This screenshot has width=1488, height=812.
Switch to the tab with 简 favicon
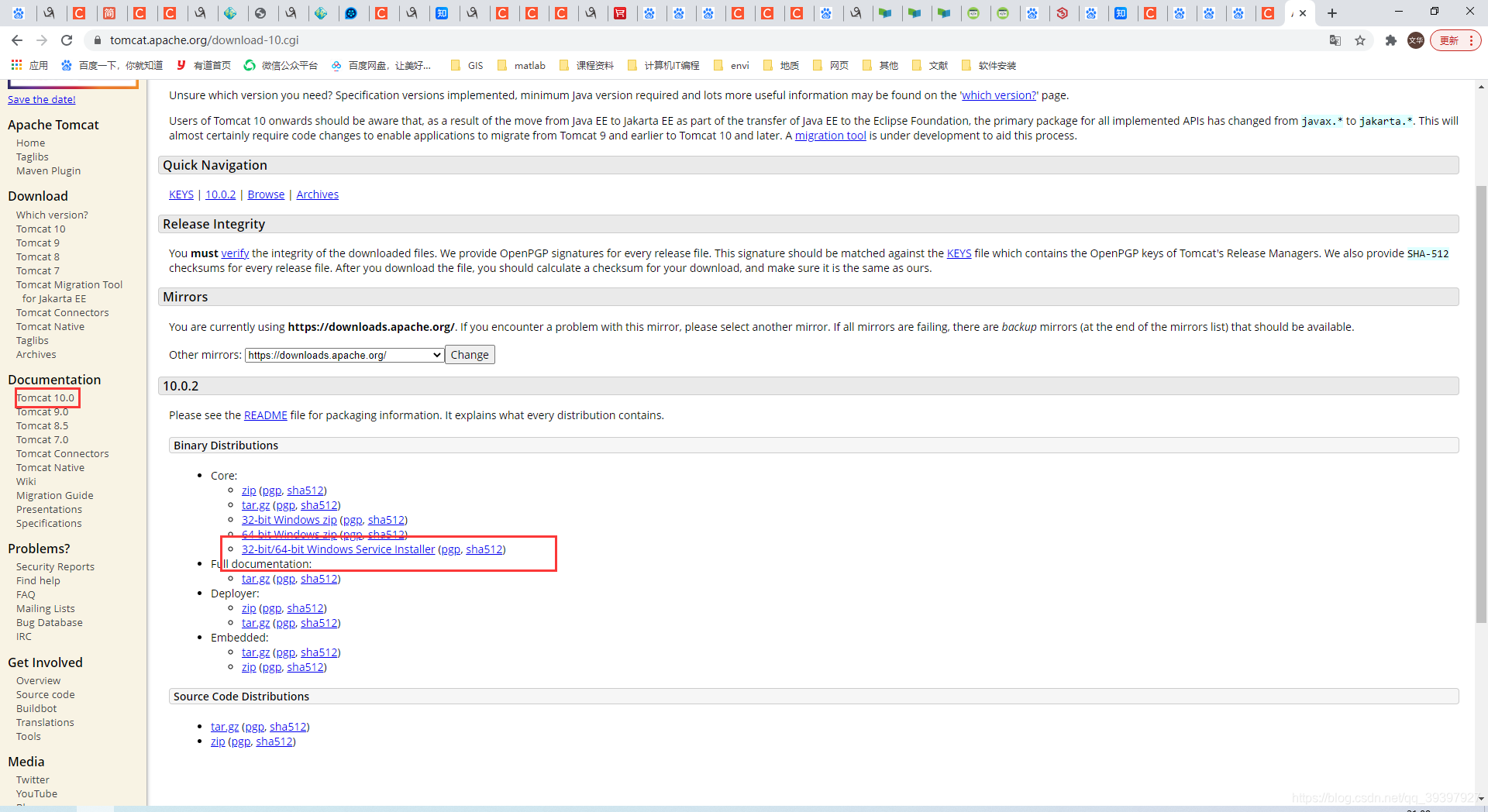(110, 13)
